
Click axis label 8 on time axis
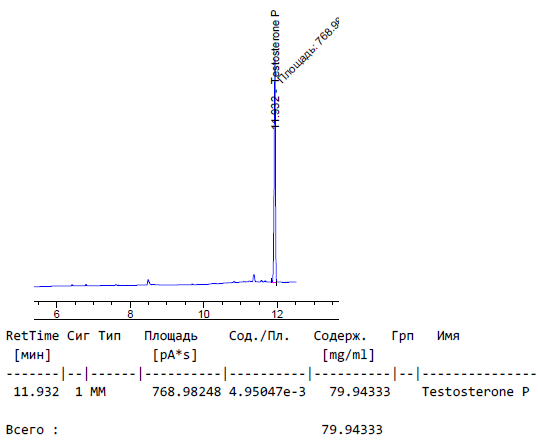coord(130,314)
